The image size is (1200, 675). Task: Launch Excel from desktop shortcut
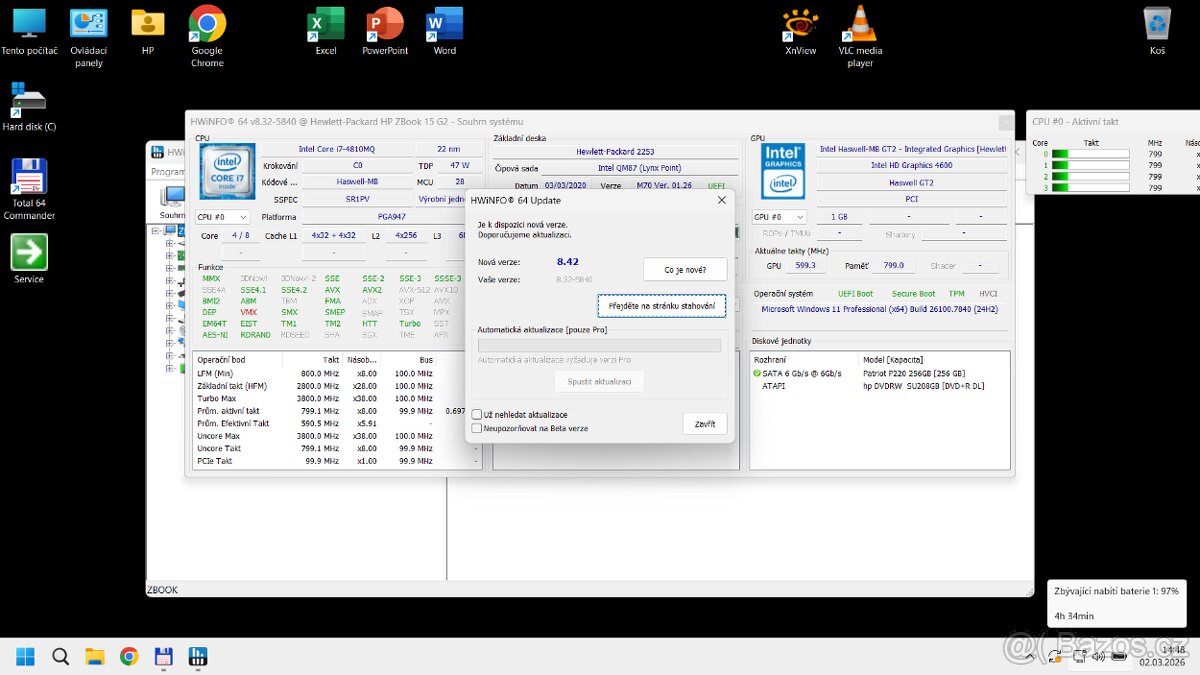pos(326,31)
